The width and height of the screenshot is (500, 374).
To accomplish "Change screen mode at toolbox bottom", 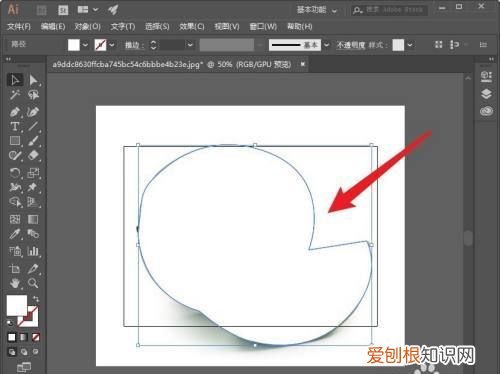I will coord(24,367).
